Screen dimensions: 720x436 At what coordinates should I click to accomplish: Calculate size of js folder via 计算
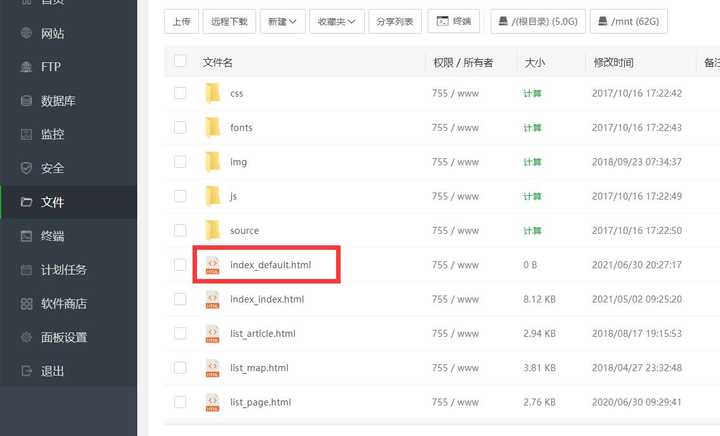533,196
